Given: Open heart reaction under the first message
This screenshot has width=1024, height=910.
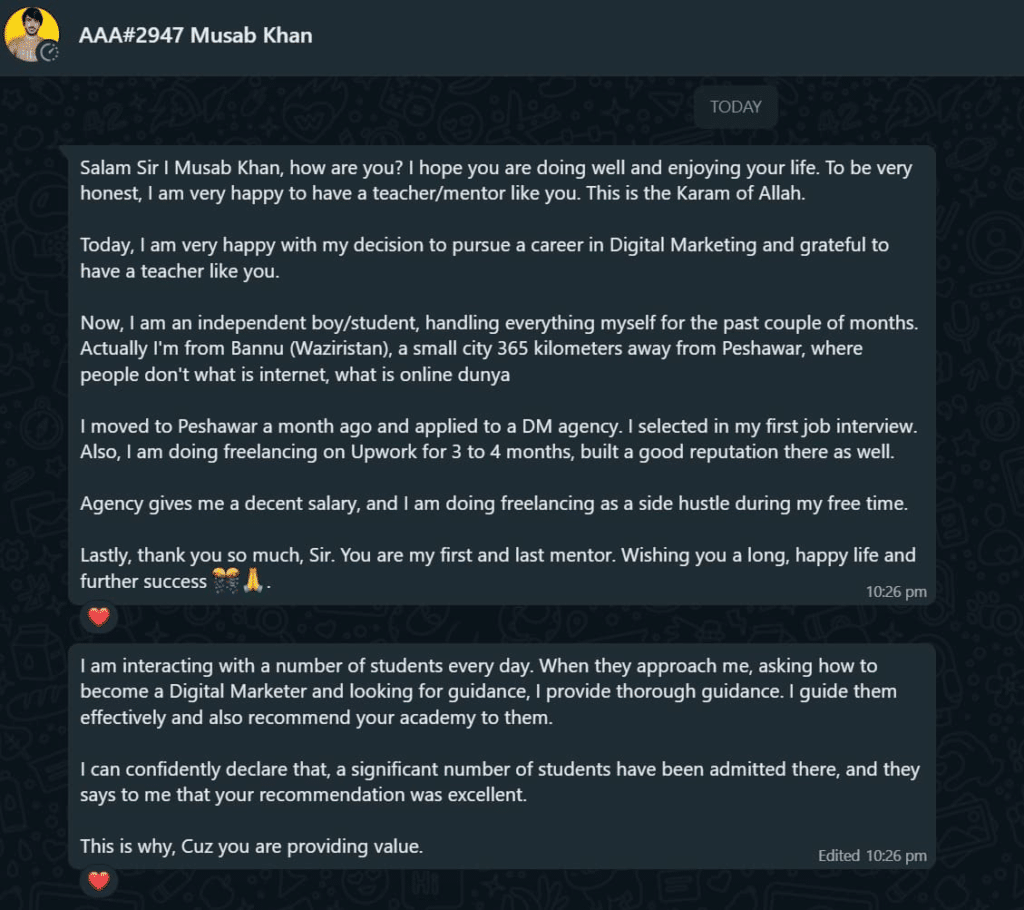Looking at the screenshot, I should coord(99,616).
